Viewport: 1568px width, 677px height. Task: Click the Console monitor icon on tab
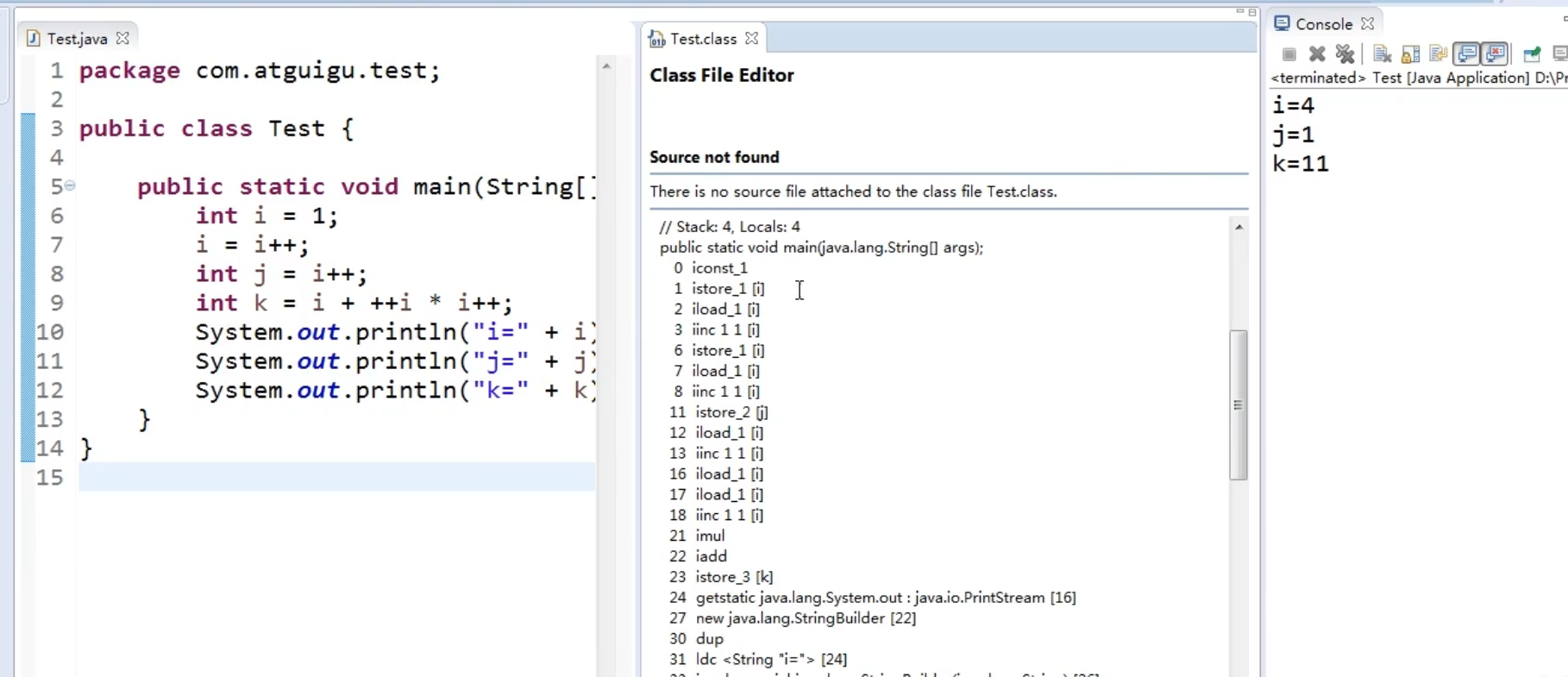(1283, 23)
